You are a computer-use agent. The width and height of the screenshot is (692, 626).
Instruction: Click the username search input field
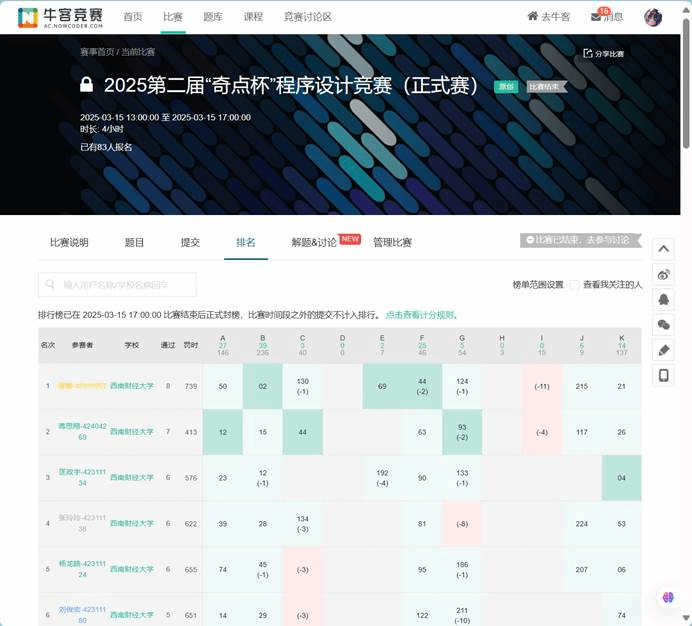pos(117,285)
